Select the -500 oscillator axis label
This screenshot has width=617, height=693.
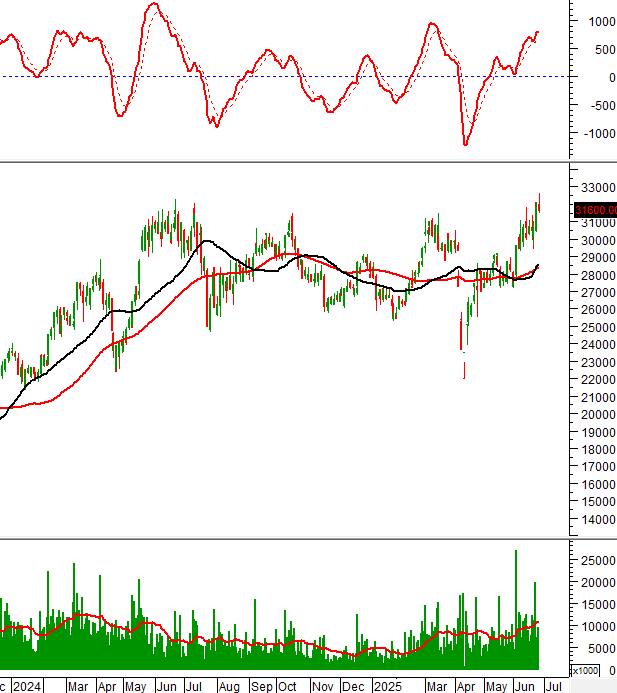click(603, 106)
